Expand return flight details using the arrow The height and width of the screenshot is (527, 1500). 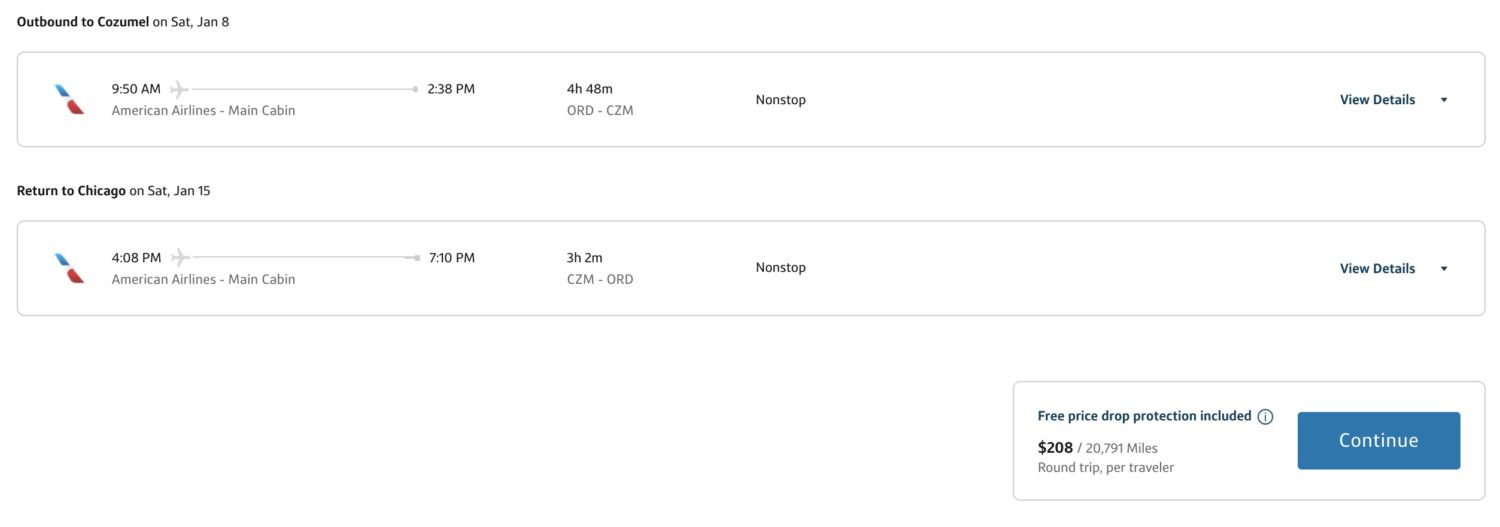click(x=1444, y=269)
